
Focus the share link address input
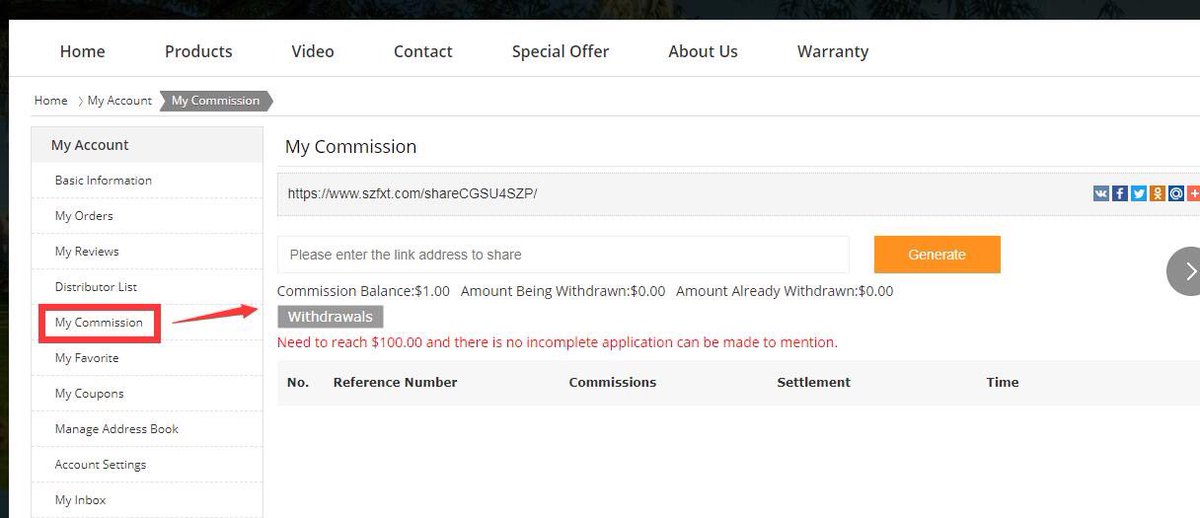(563, 255)
